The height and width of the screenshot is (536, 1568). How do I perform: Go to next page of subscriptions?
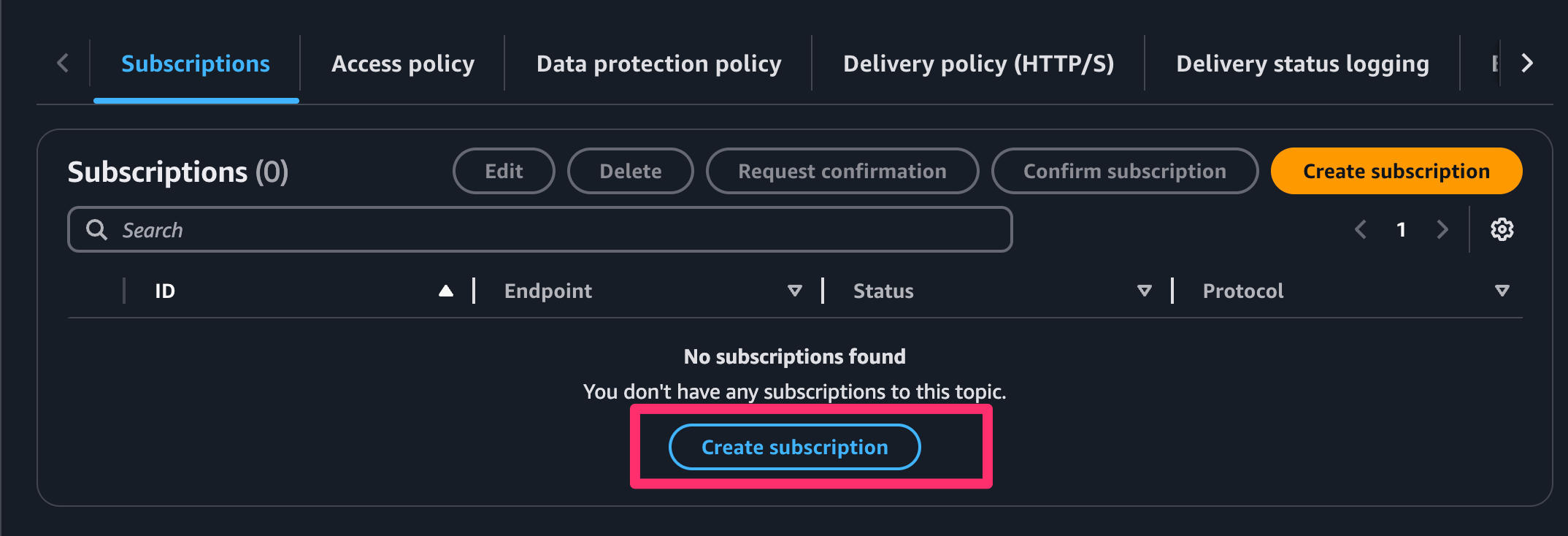(1442, 229)
